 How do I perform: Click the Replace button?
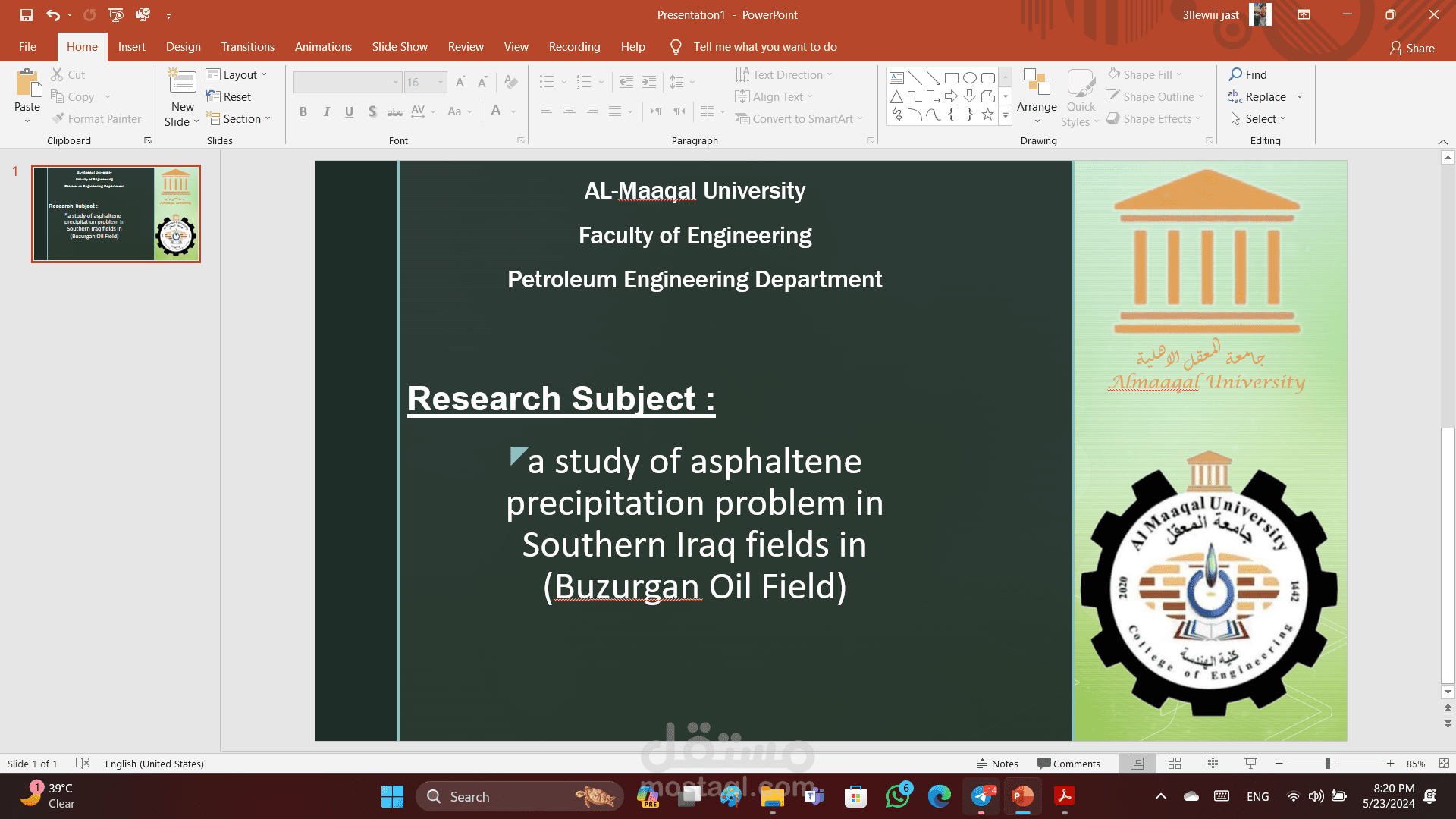coord(1257,96)
